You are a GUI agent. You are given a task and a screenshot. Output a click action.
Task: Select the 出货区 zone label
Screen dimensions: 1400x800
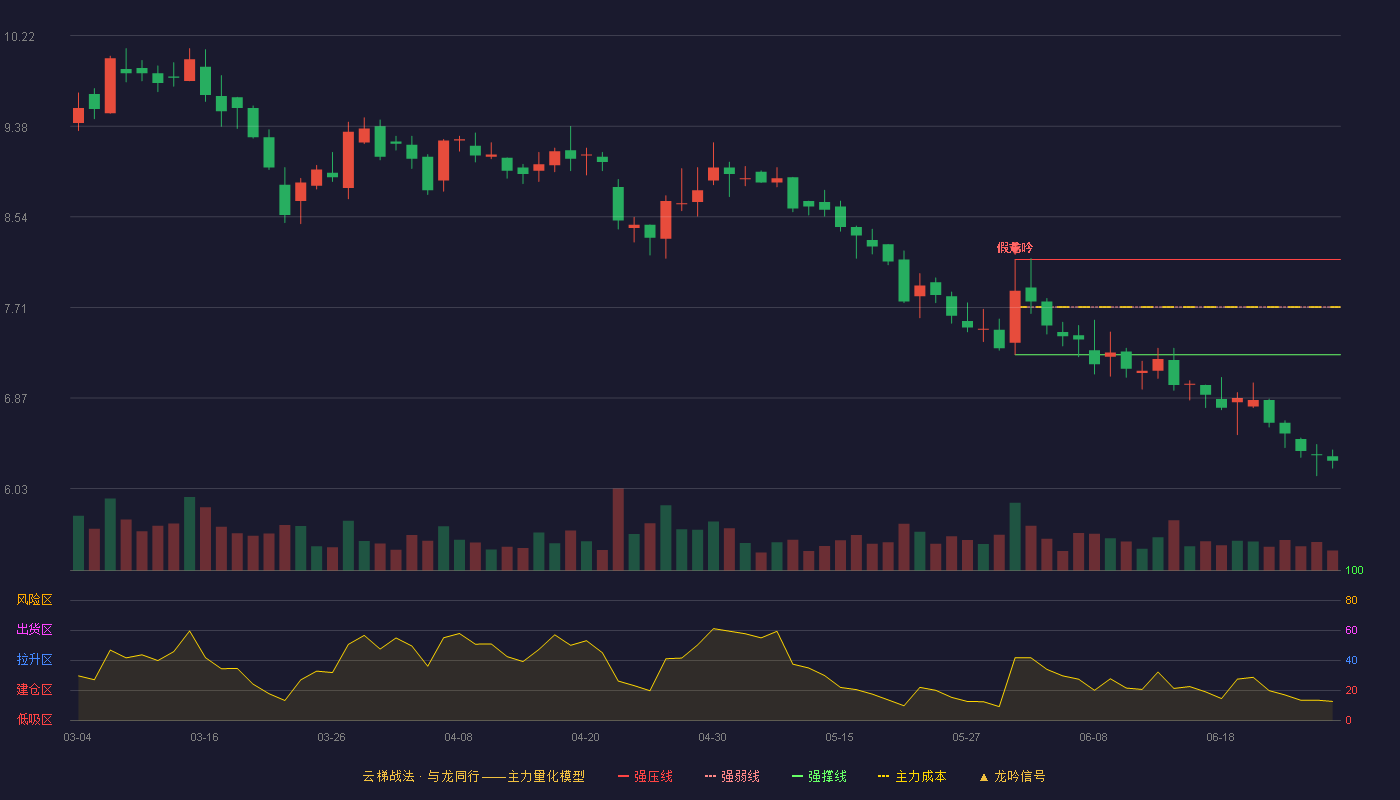click(34, 630)
